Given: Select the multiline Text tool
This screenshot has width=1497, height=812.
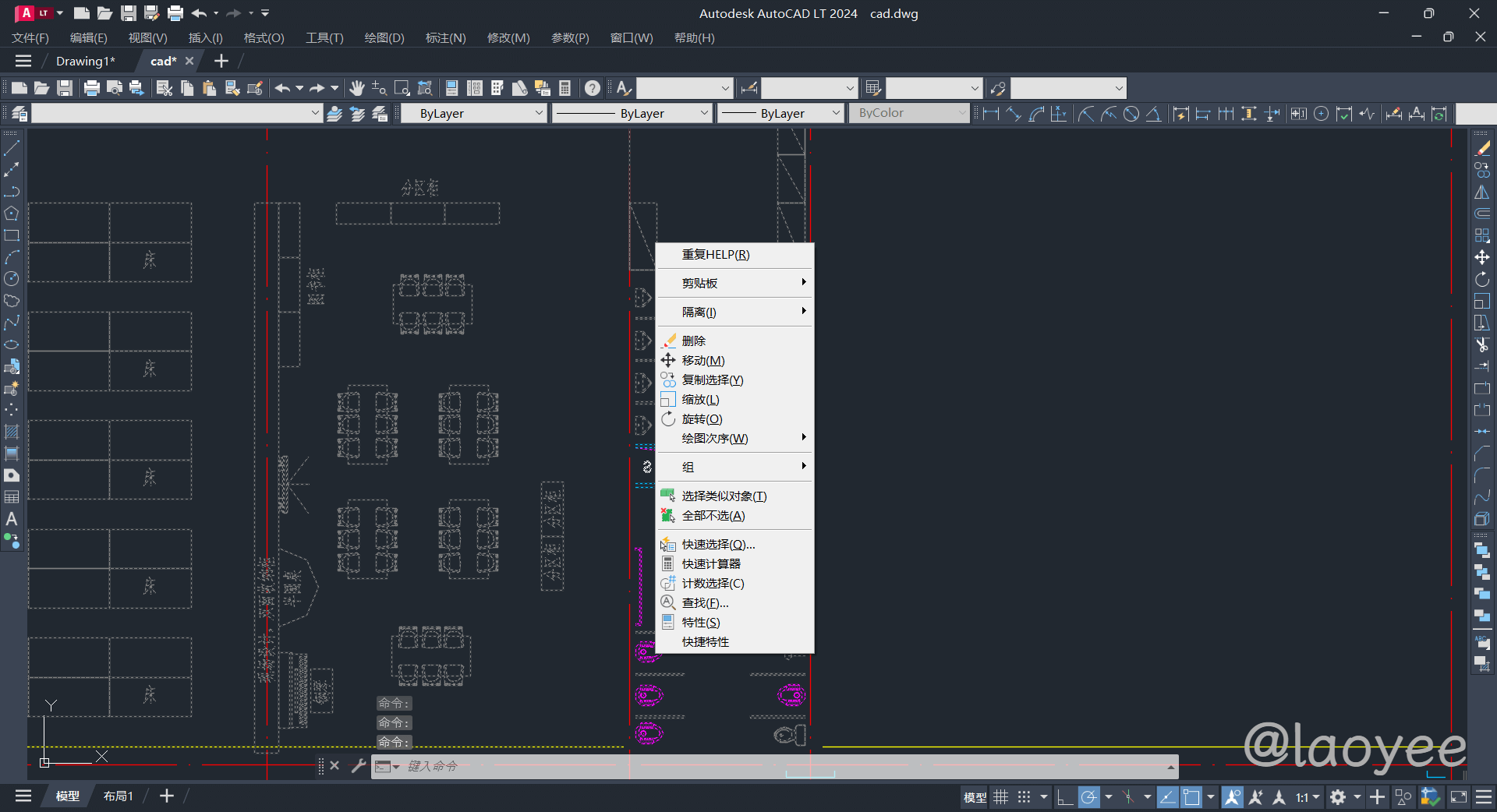Looking at the screenshot, I should [12, 519].
